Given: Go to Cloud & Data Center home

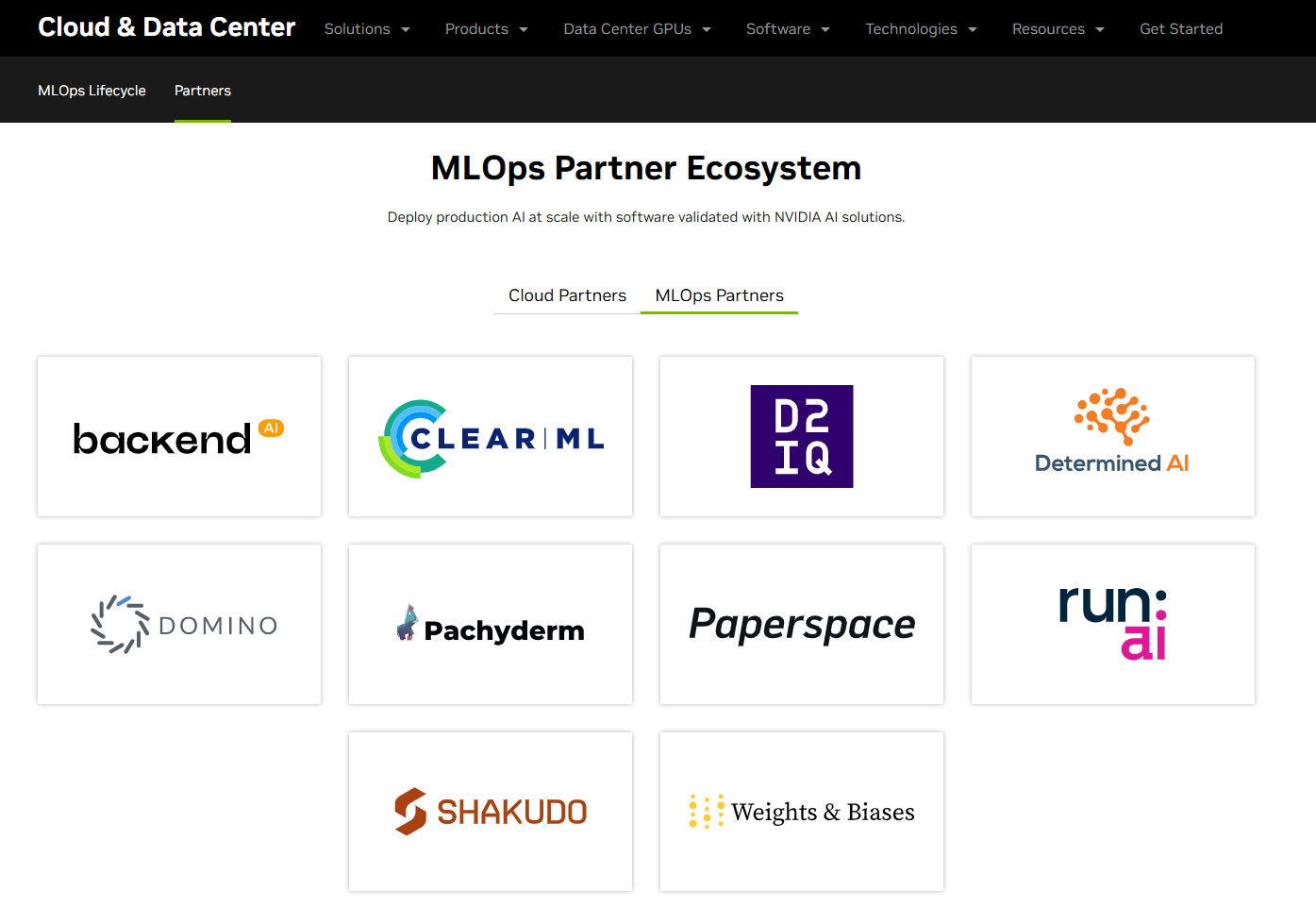Looking at the screenshot, I should pyautogui.click(x=167, y=27).
